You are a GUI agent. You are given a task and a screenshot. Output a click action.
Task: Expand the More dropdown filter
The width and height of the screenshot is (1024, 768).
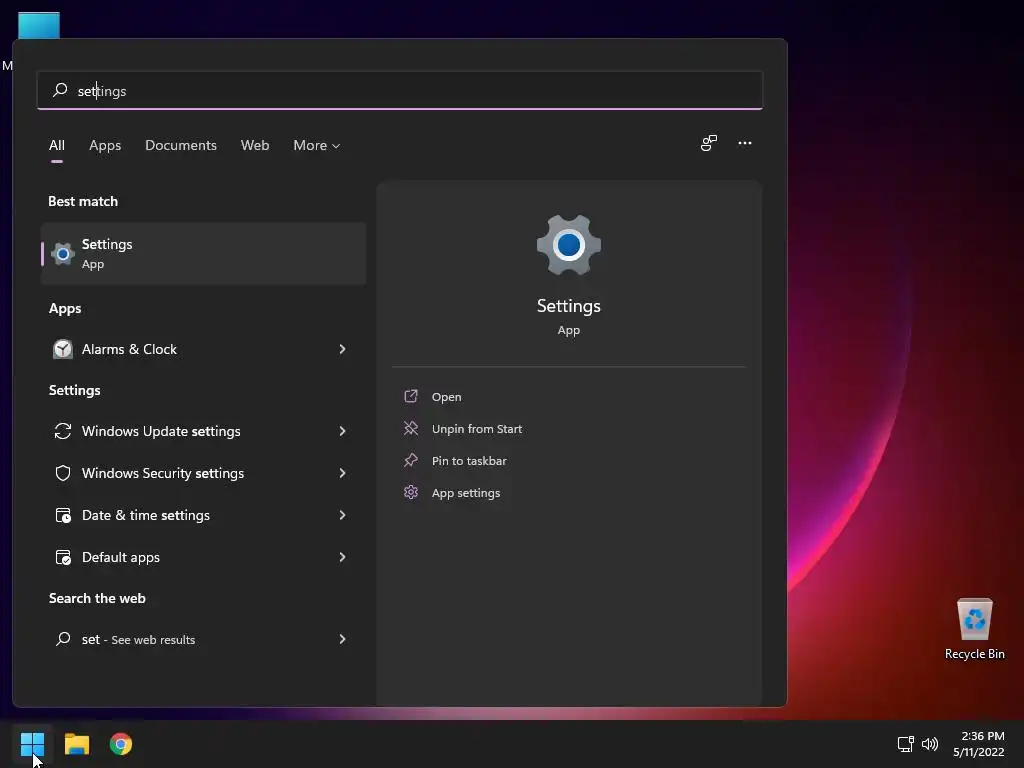[x=317, y=145]
